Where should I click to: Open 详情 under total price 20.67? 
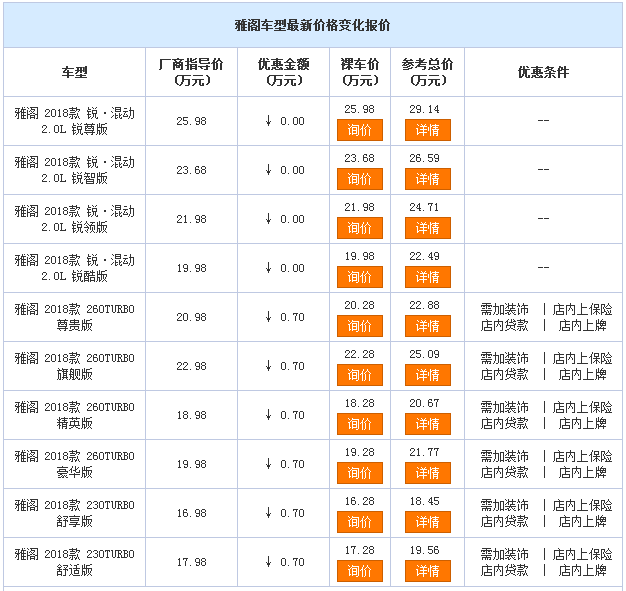[x=428, y=424]
